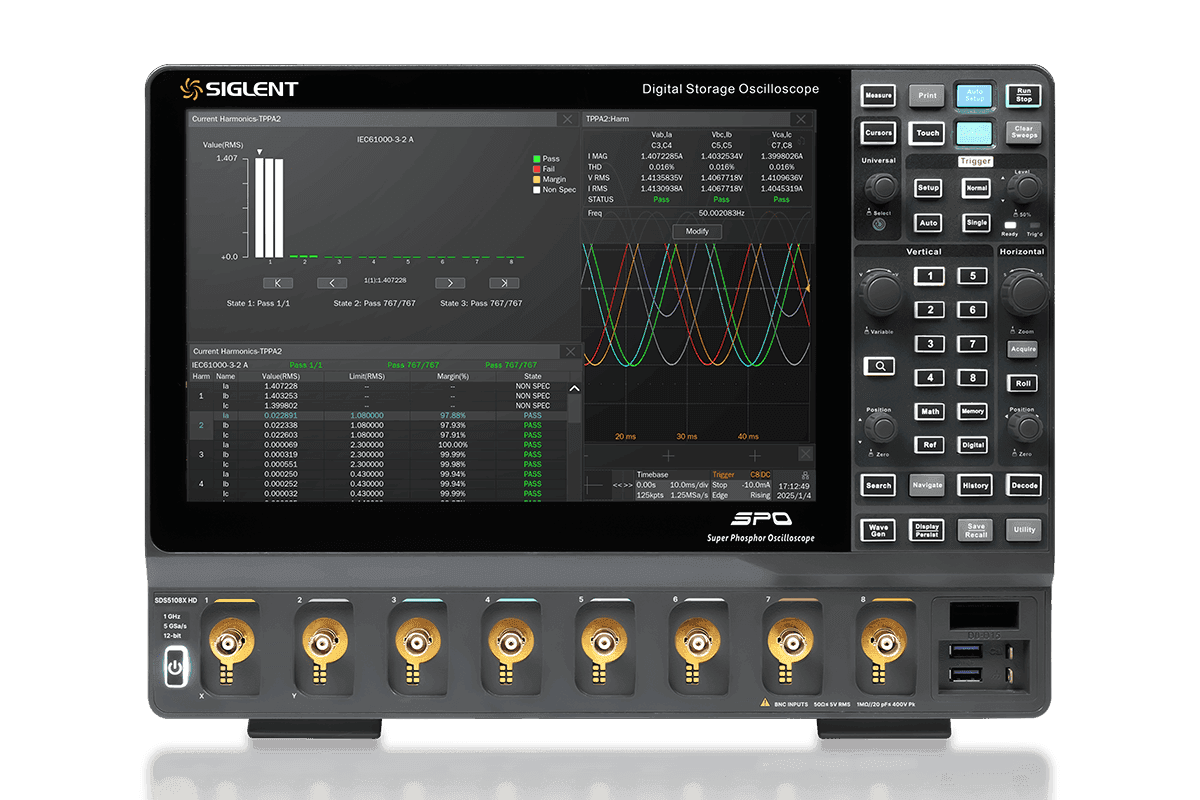The width and height of the screenshot is (1200, 800).
Task: Click the harmonics table scrollbar thumb
Action: tap(574, 407)
